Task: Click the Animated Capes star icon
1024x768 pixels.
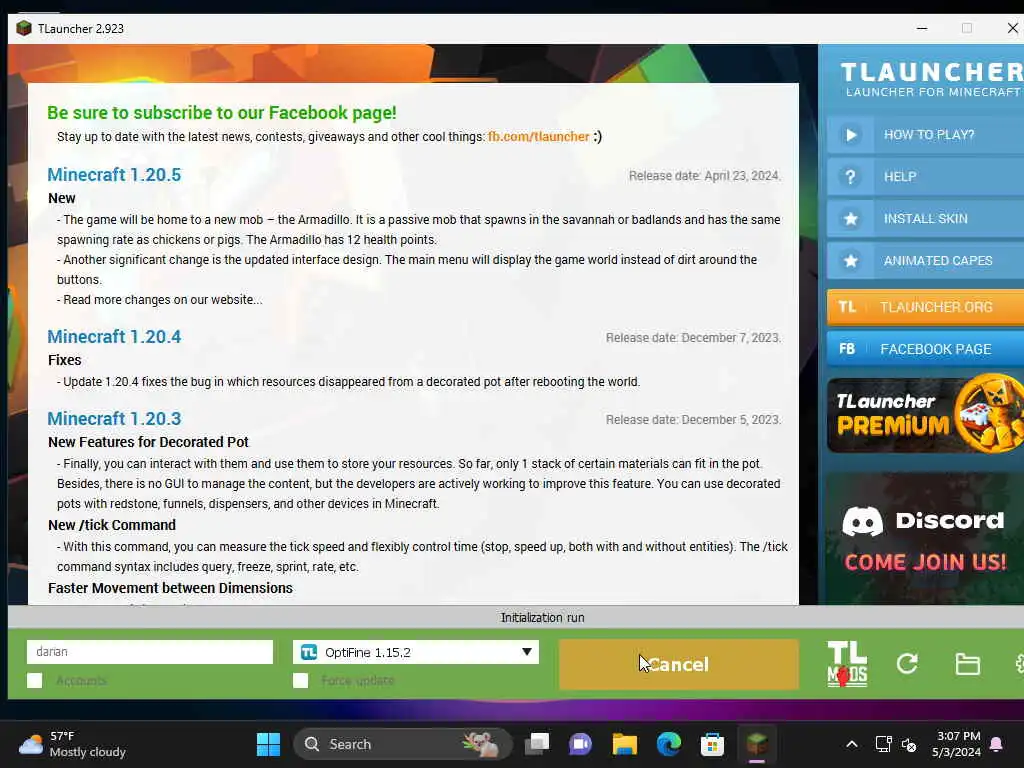Action: click(850, 261)
